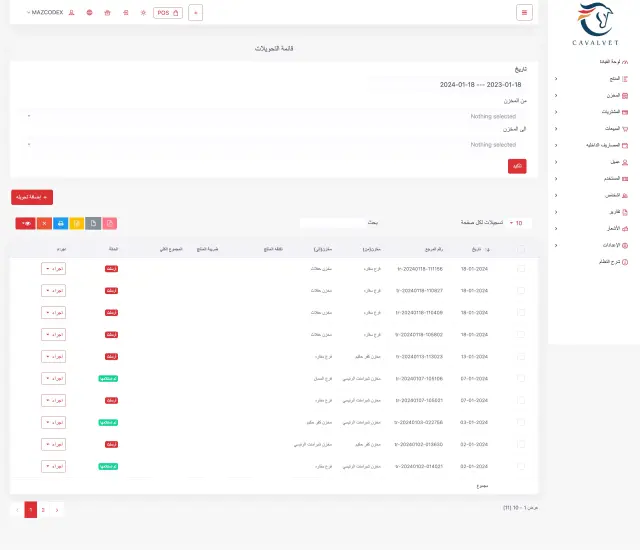Open the action dropdown in the first table row
This screenshot has height=550, width=640.
[53, 268]
